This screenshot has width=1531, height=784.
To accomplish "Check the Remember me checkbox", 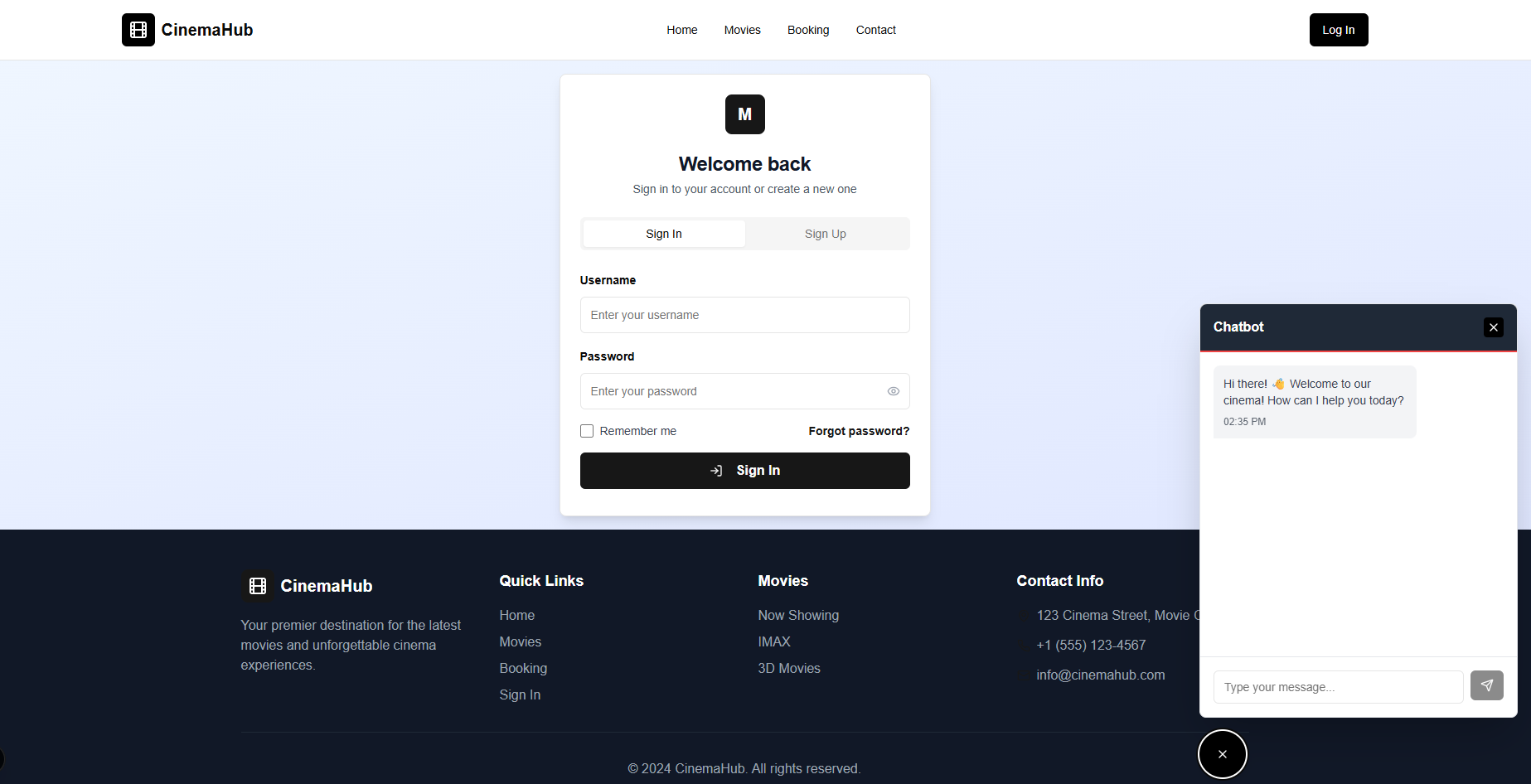I will [x=587, y=431].
